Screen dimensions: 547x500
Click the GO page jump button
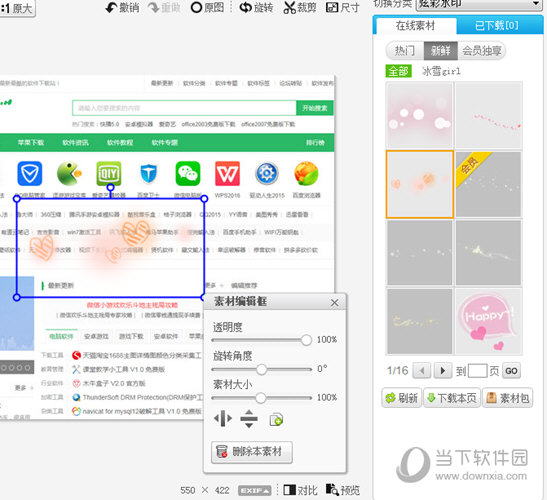pos(511,371)
